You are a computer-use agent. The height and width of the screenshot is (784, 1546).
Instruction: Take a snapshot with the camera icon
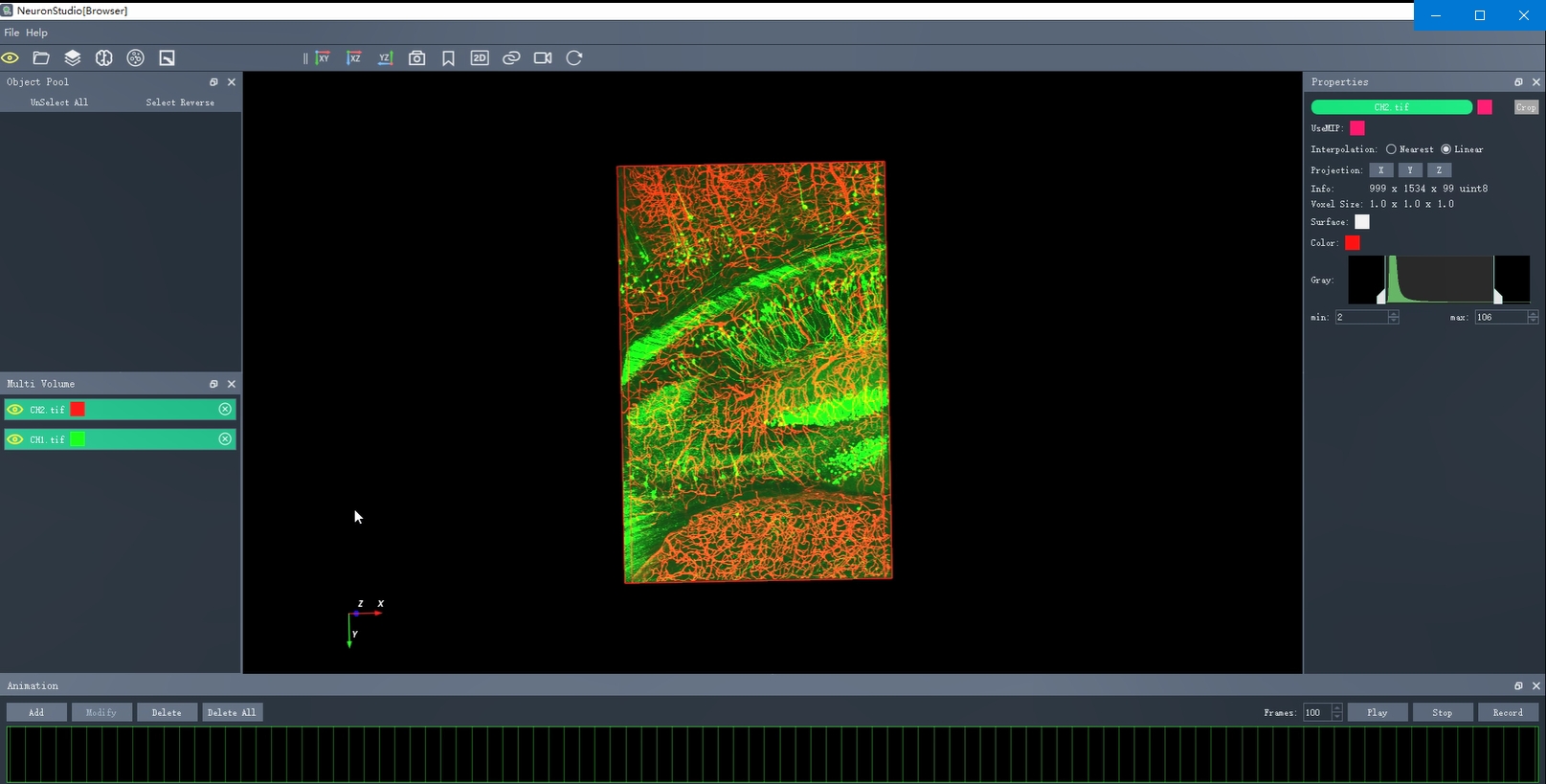click(x=416, y=58)
